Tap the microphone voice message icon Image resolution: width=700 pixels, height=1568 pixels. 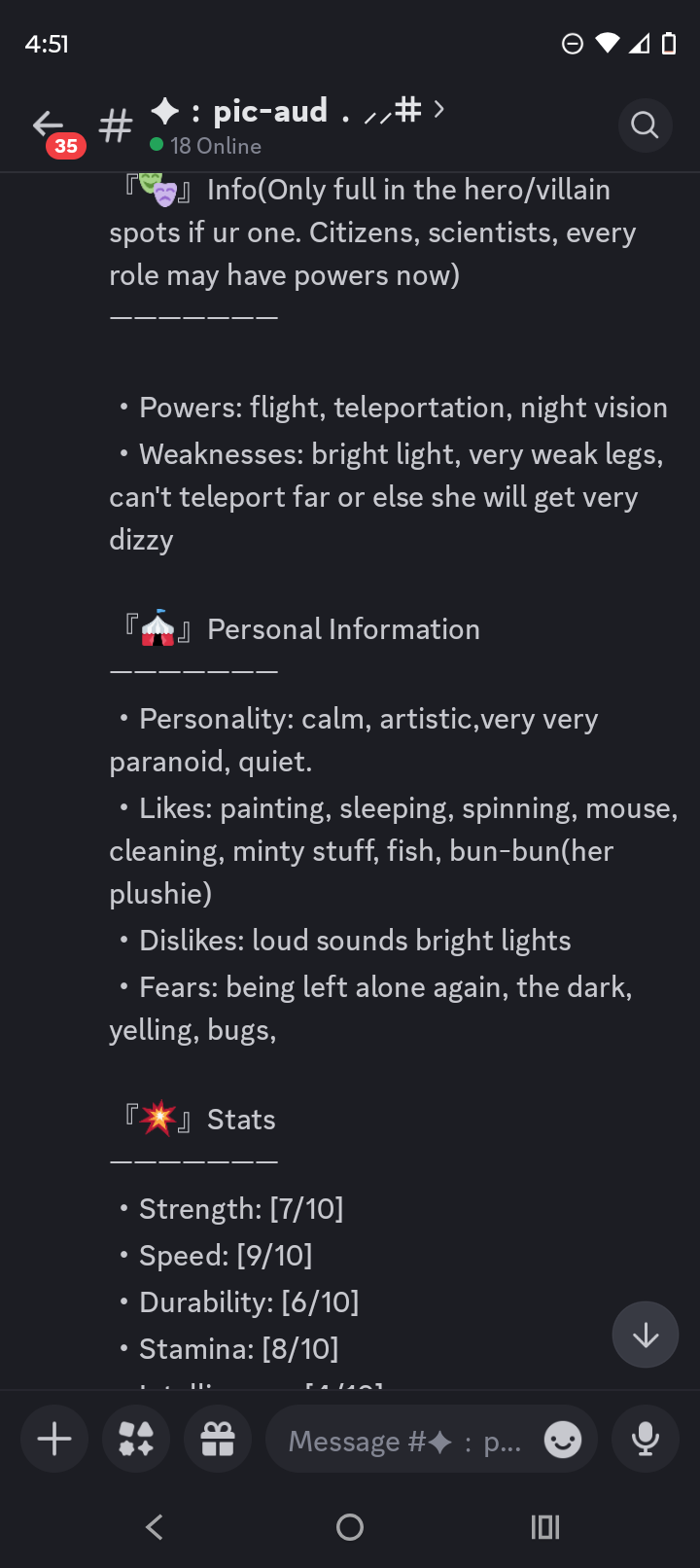(x=645, y=1439)
